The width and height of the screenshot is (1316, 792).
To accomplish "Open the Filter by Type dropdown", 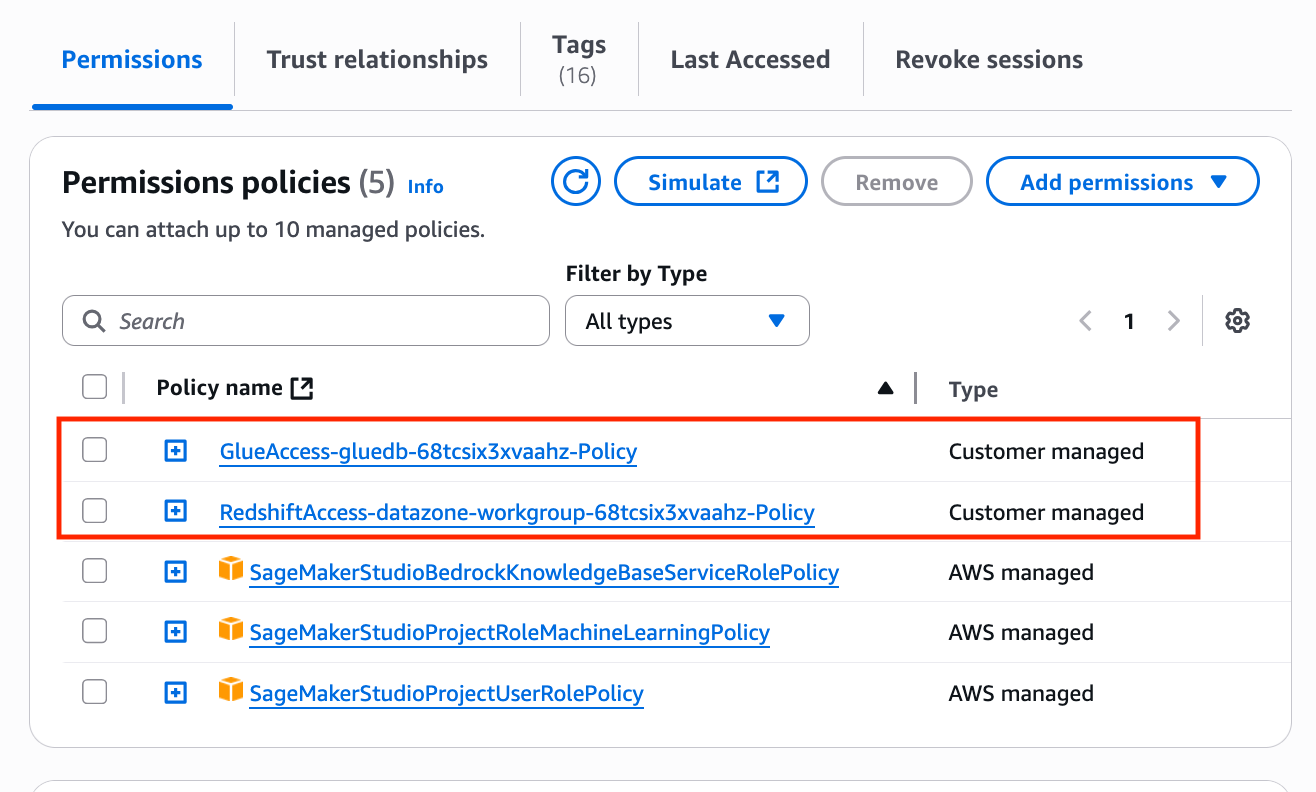I will pos(687,321).
